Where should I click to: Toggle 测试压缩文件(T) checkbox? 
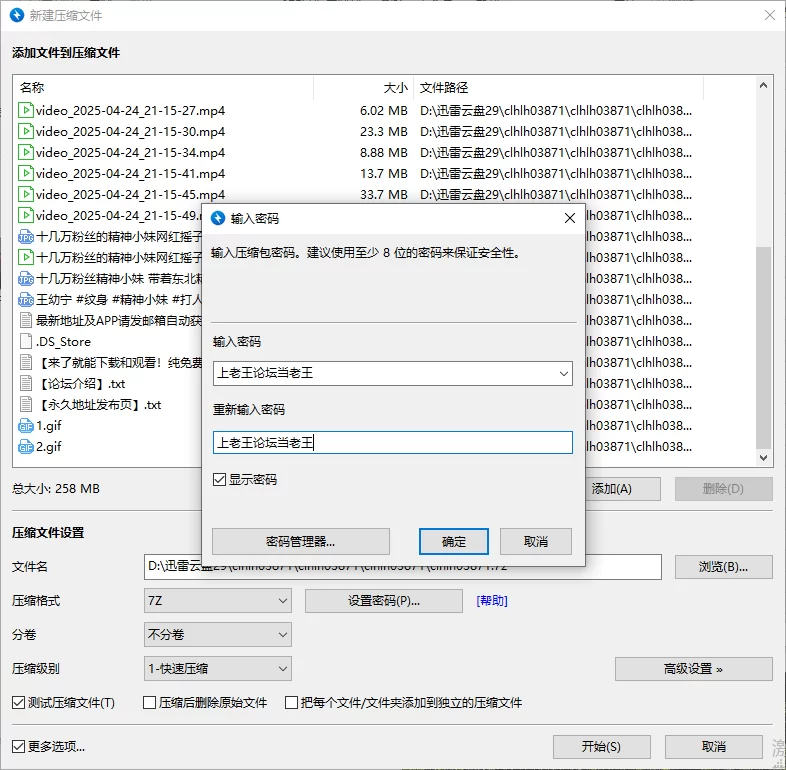coord(19,703)
